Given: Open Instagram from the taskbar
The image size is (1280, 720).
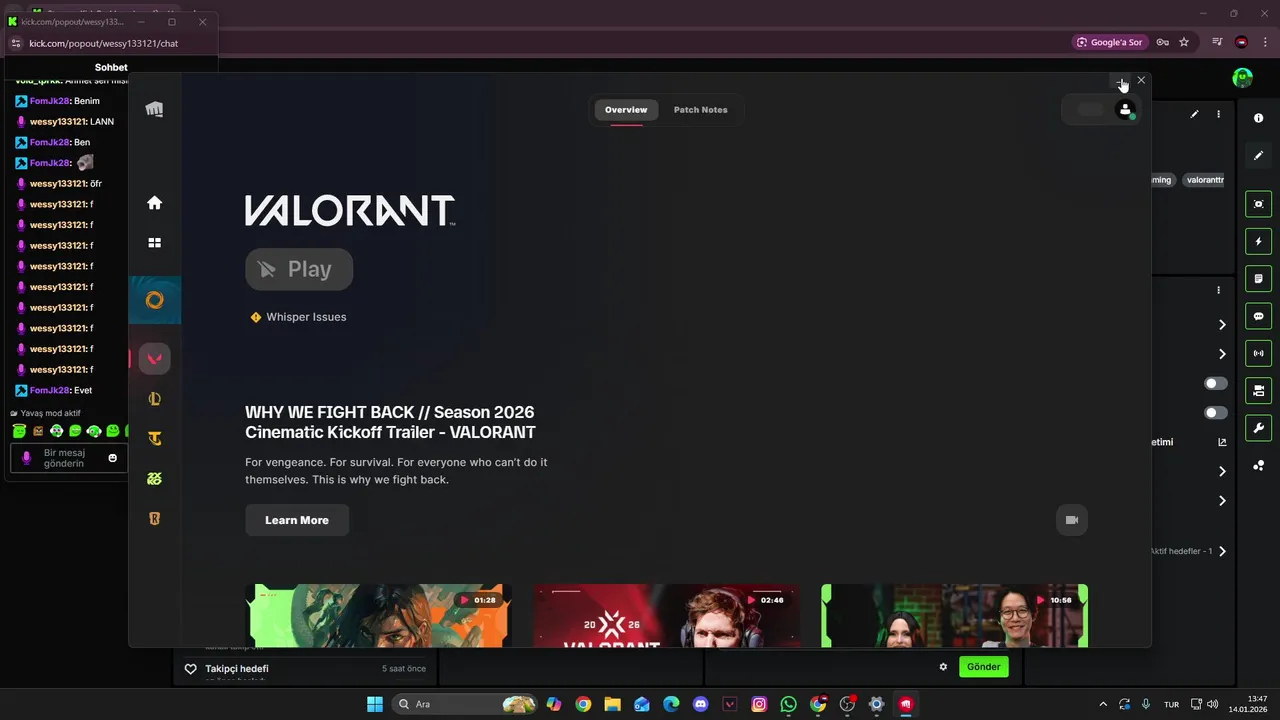Looking at the screenshot, I should 759,704.
